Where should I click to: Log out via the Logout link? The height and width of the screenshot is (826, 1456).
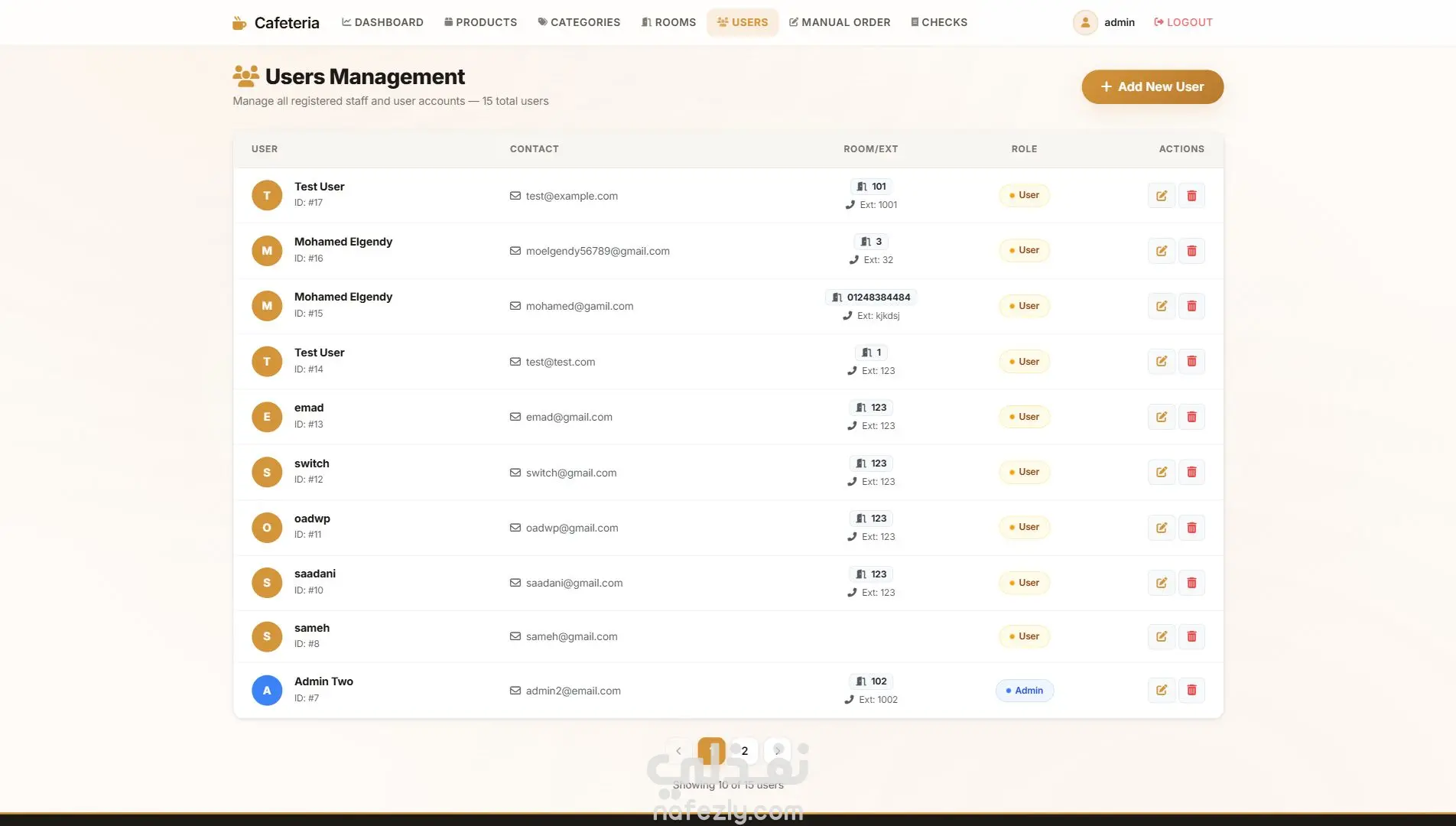pyautogui.click(x=1183, y=22)
